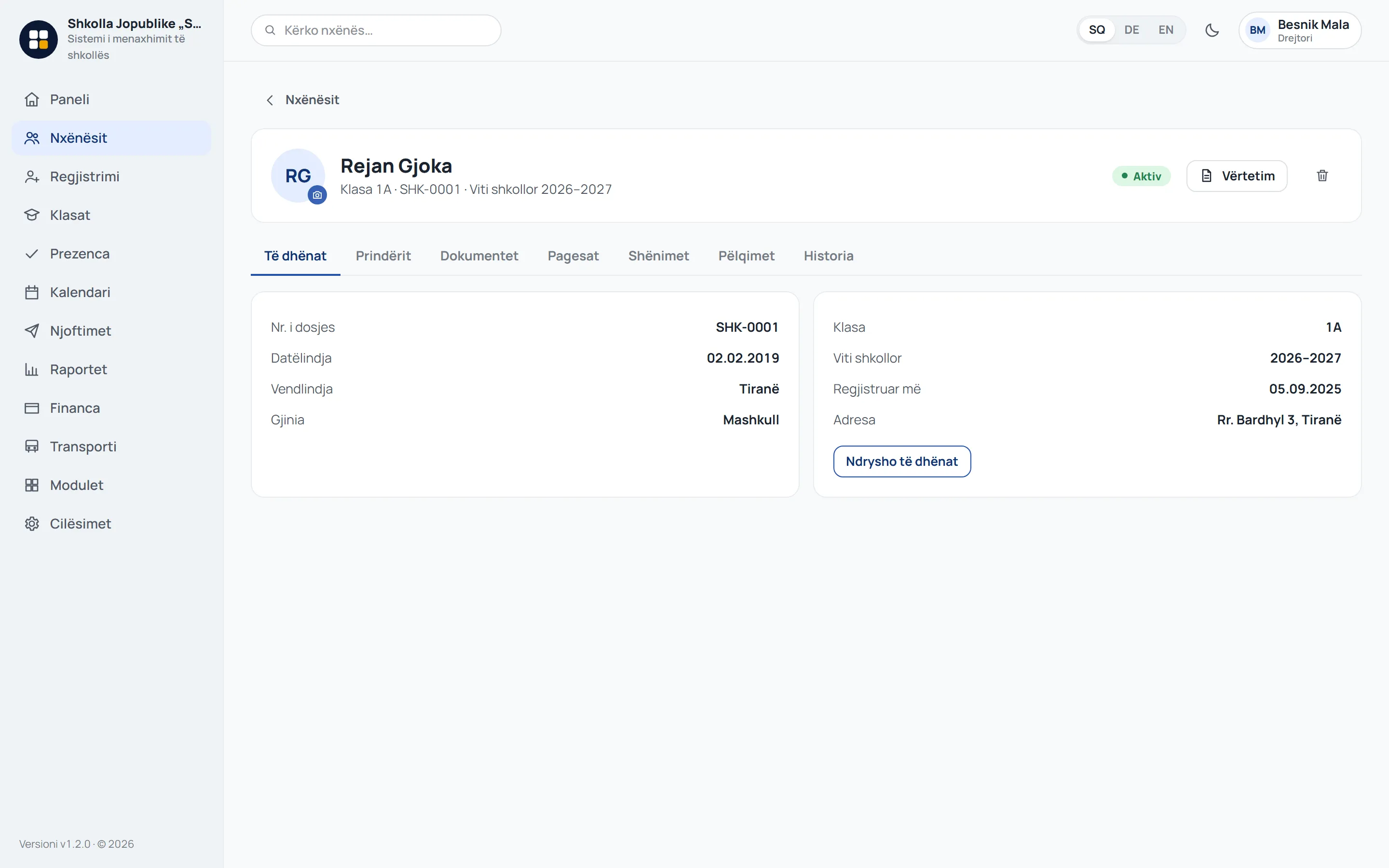Open Raportet with the chart icon
Viewport: 1389px width, 868px height.
click(31, 369)
